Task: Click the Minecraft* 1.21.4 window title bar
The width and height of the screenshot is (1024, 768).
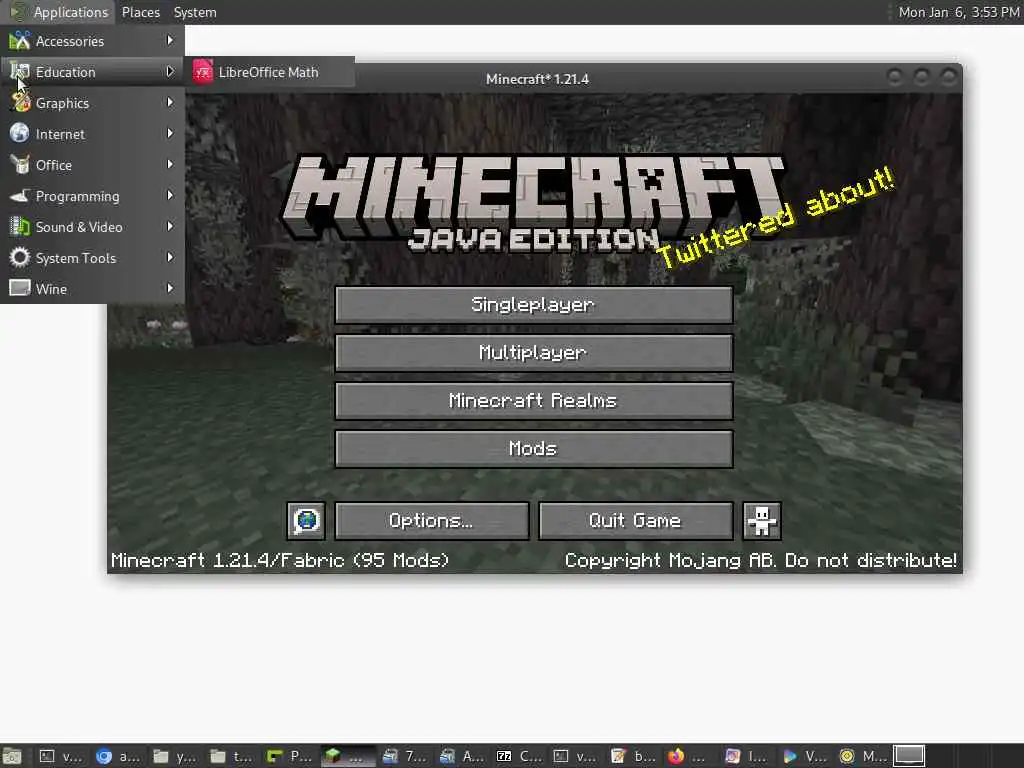Action: (537, 78)
